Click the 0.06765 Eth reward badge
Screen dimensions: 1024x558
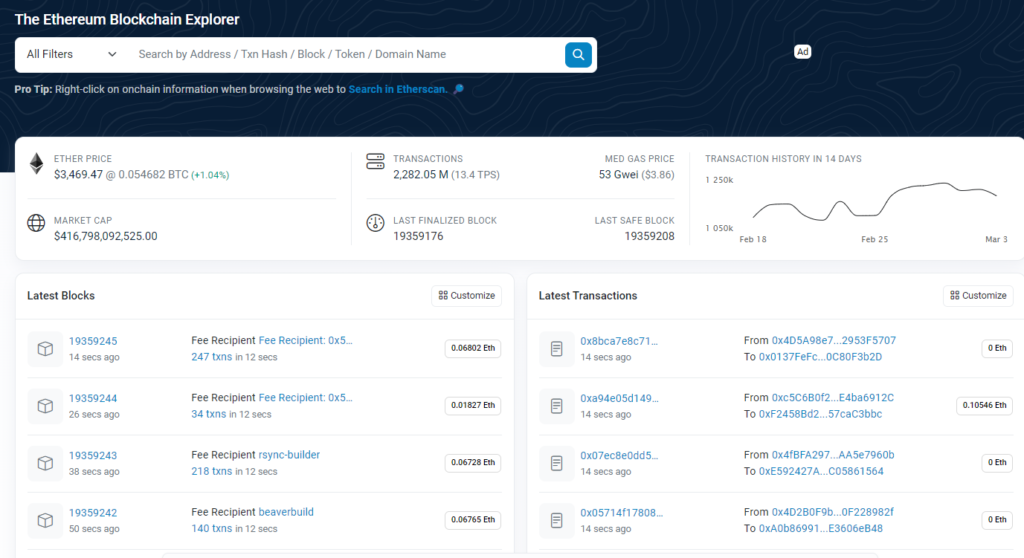(473, 519)
